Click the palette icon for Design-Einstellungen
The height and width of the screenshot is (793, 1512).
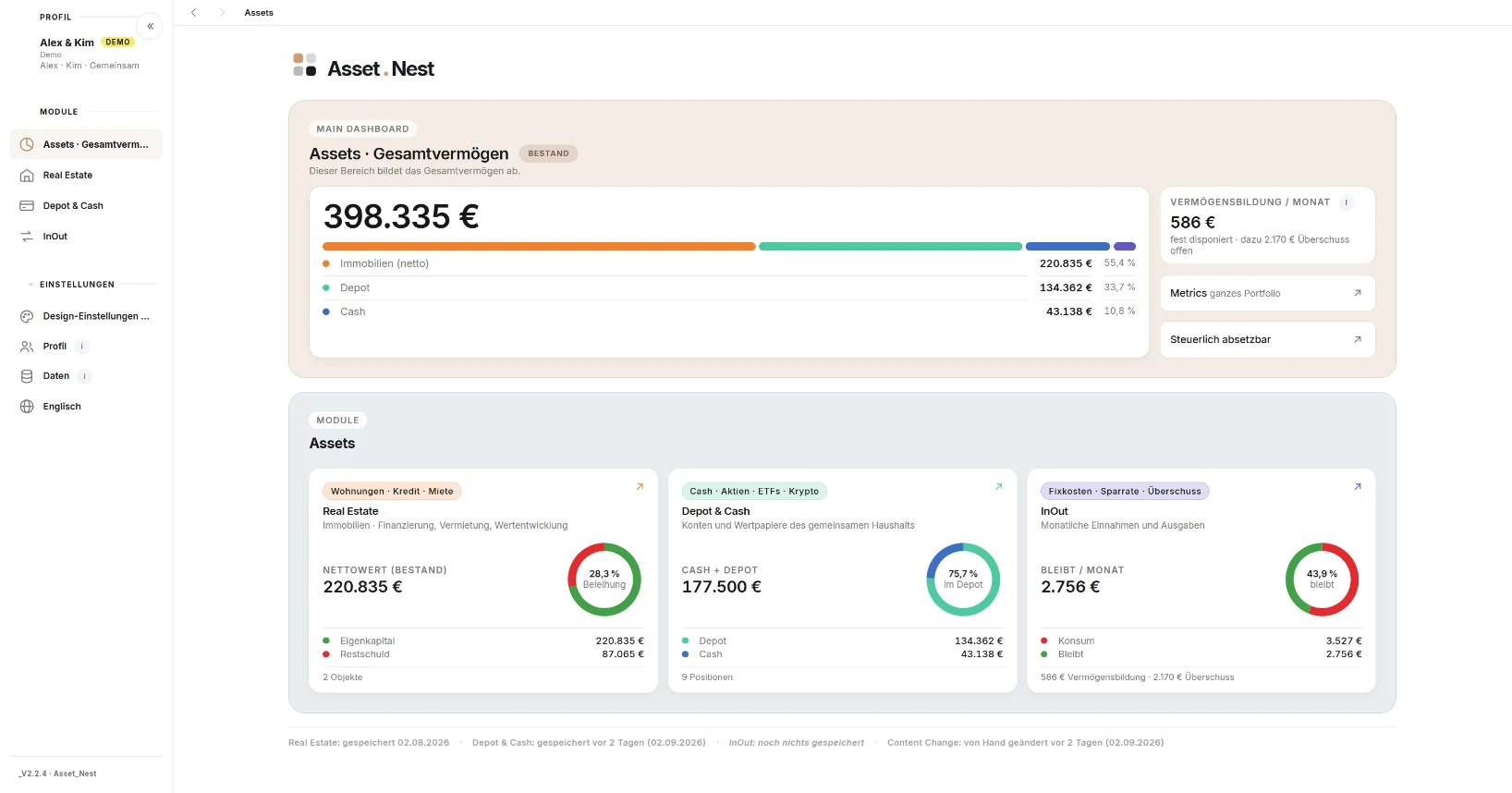coord(27,316)
